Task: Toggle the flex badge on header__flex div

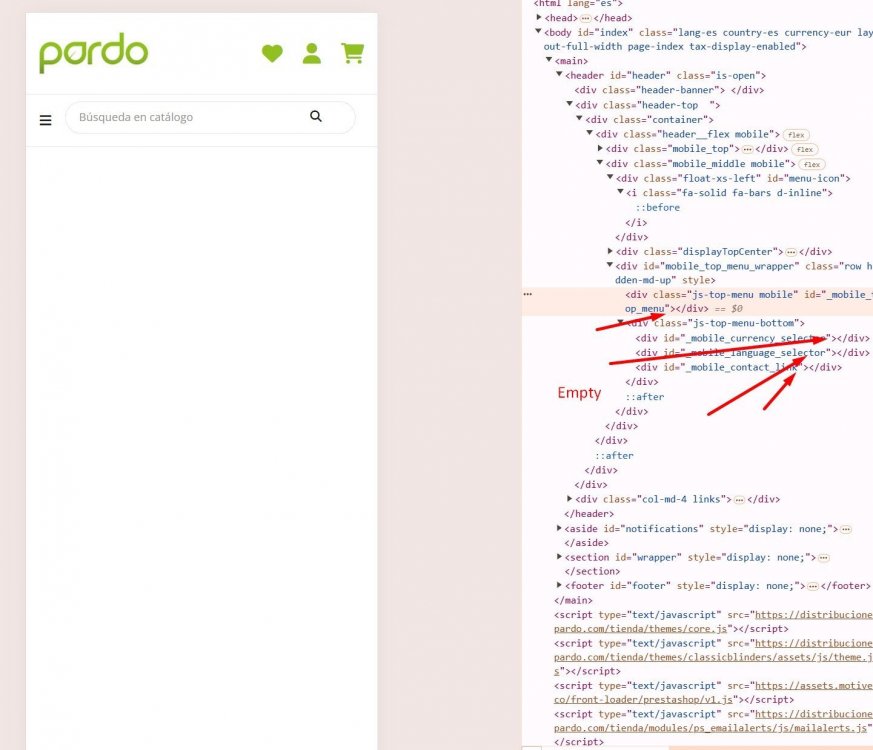Action: coord(797,134)
